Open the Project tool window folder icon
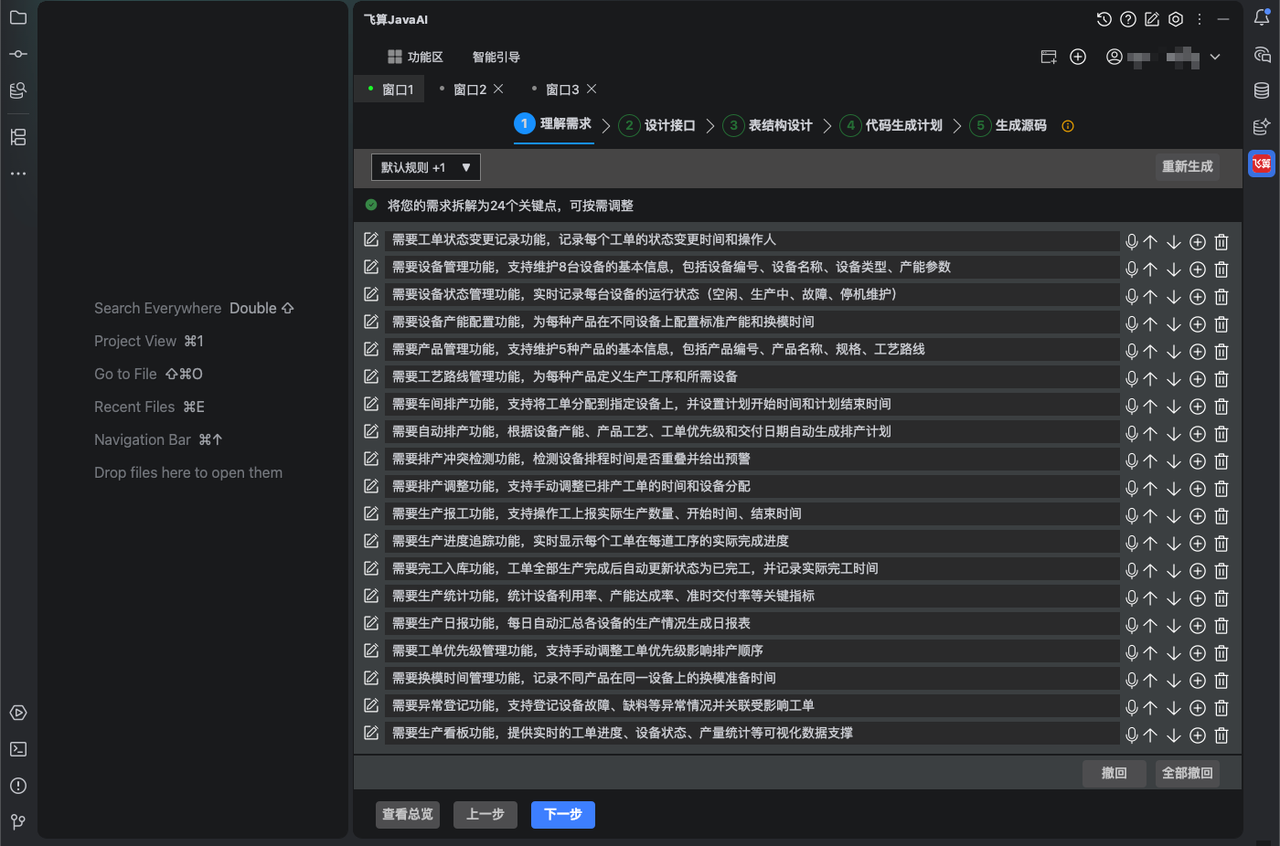 [x=18, y=18]
